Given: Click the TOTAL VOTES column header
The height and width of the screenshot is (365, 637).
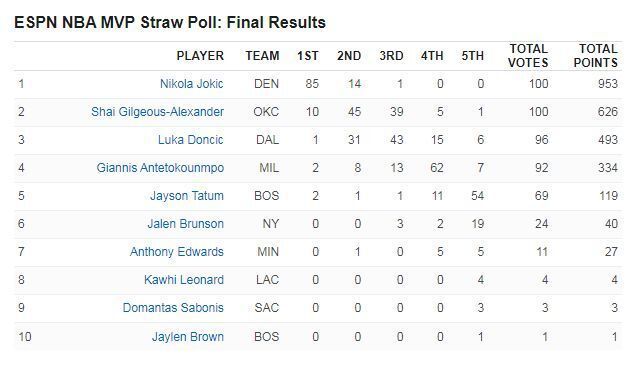Looking at the screenshot, I should click(528, 56).
